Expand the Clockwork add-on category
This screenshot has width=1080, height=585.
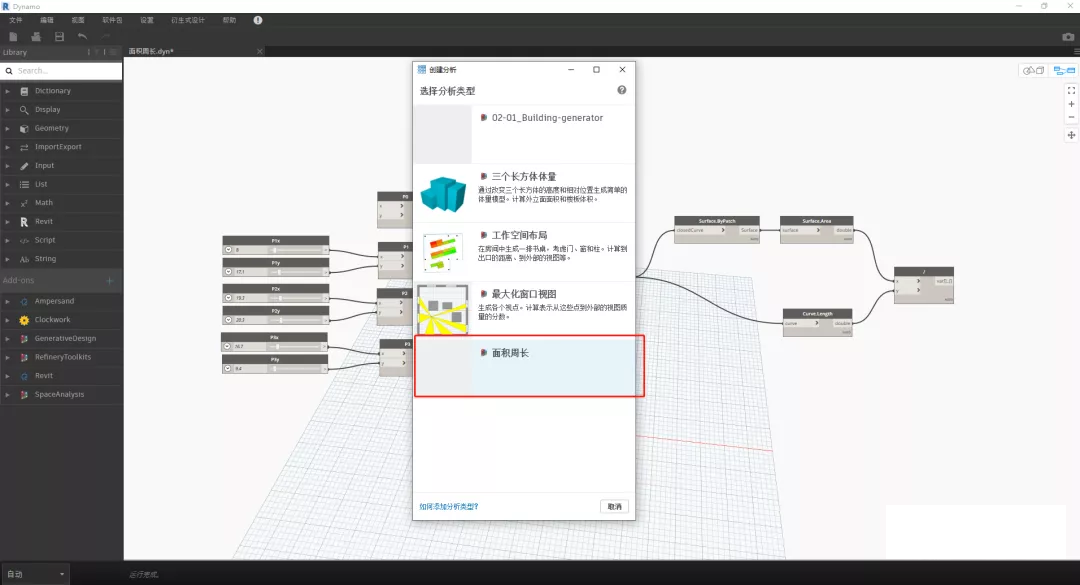(8, 320)
